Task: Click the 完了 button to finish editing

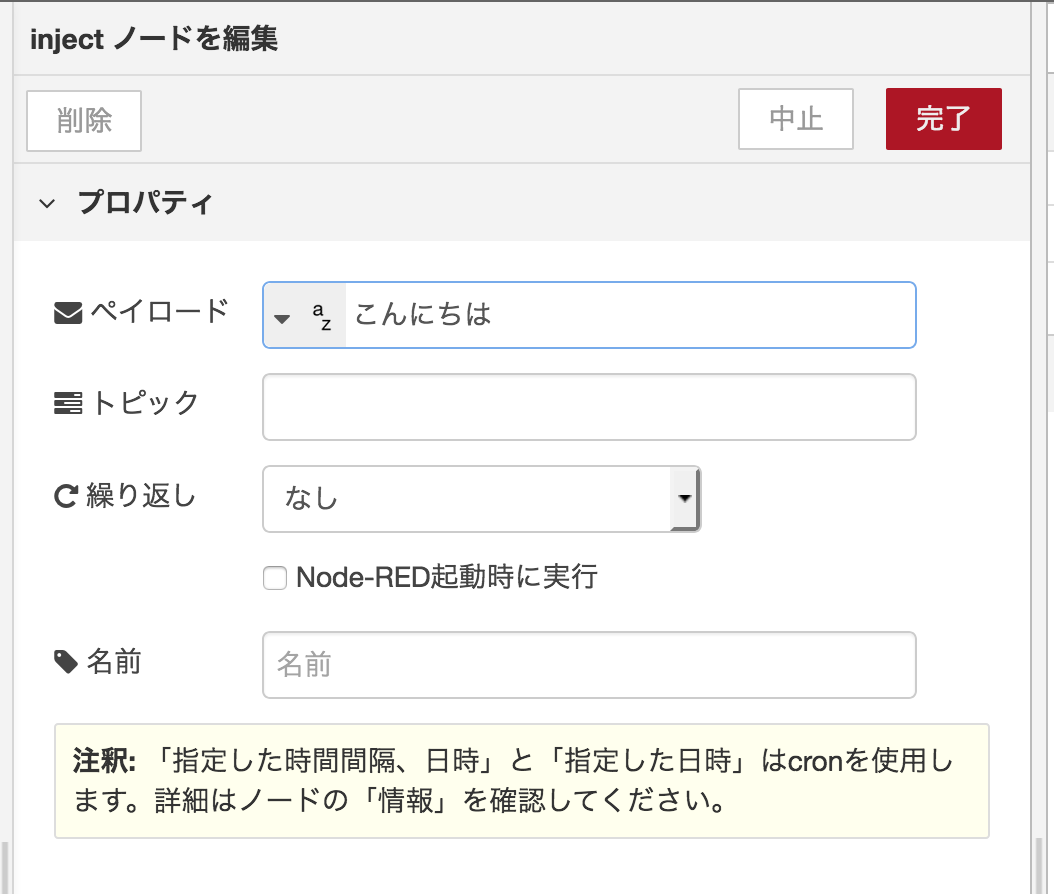Action: click(943, 118)
